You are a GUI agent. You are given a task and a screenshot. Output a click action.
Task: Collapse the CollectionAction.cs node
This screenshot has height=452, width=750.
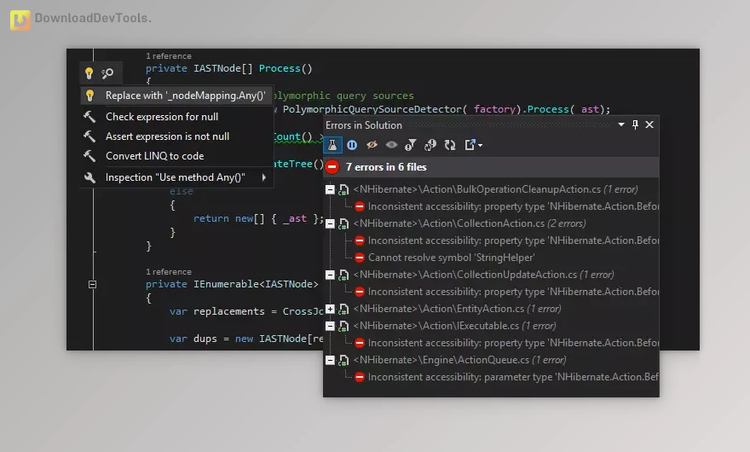coord(330,223)
